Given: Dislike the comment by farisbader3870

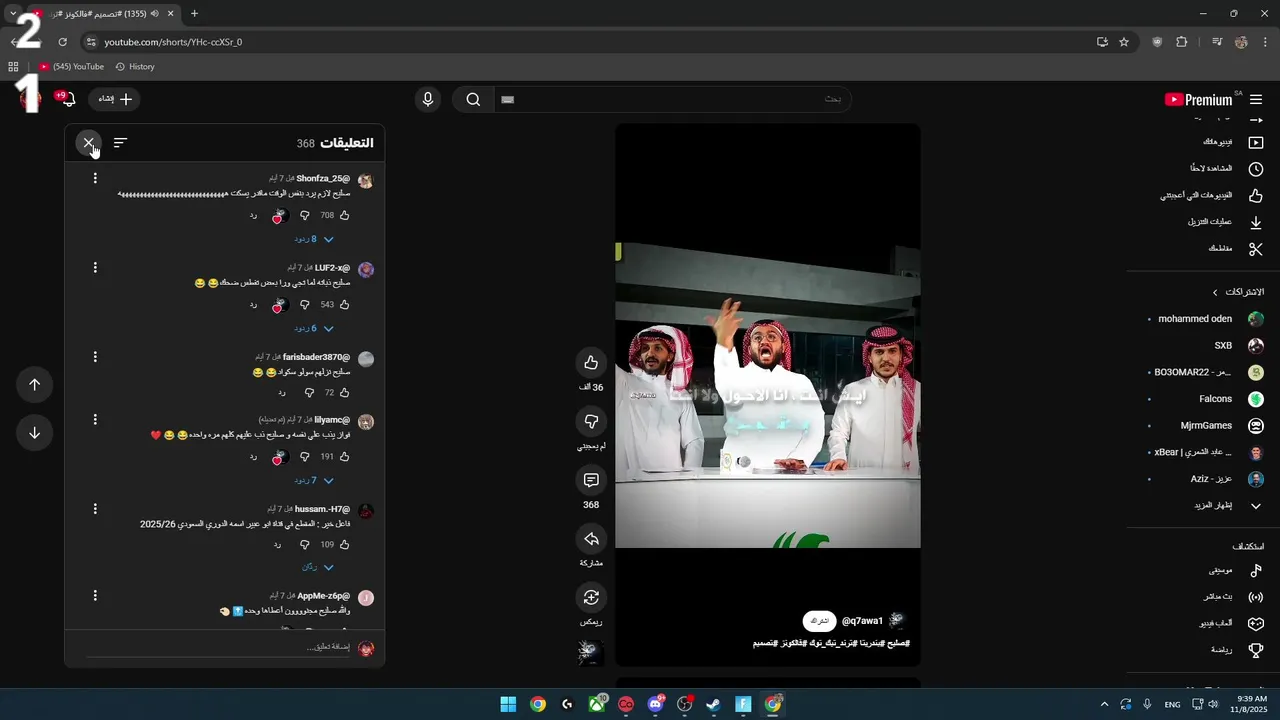Looking at the screenshot, I should [309, 393].
